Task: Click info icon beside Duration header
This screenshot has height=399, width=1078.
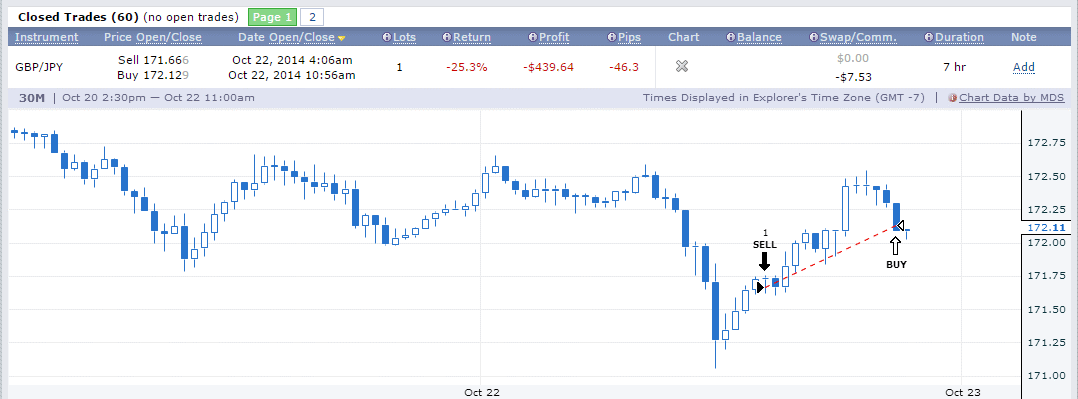Action: tap(930, 38)
